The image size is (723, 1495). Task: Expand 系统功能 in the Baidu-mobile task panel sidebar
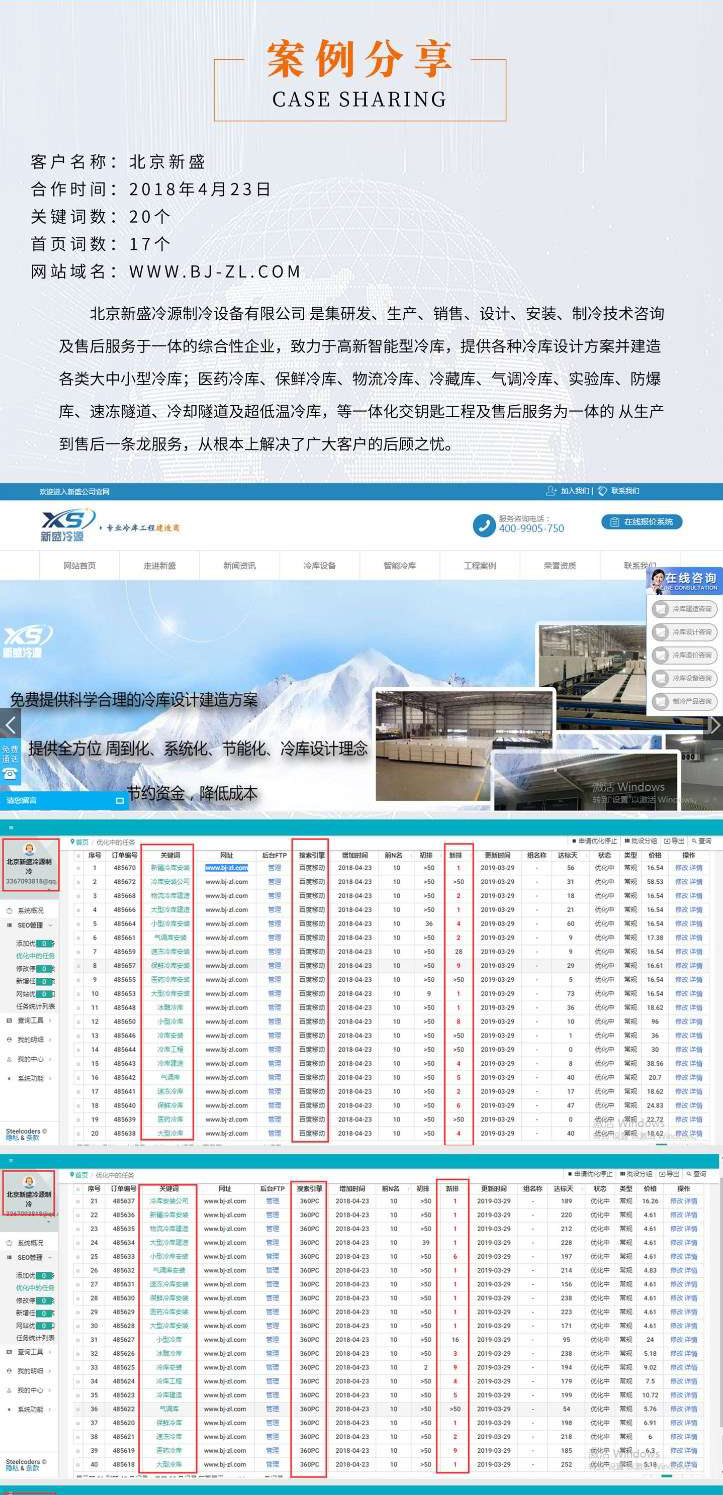[x=30, y=1078]
